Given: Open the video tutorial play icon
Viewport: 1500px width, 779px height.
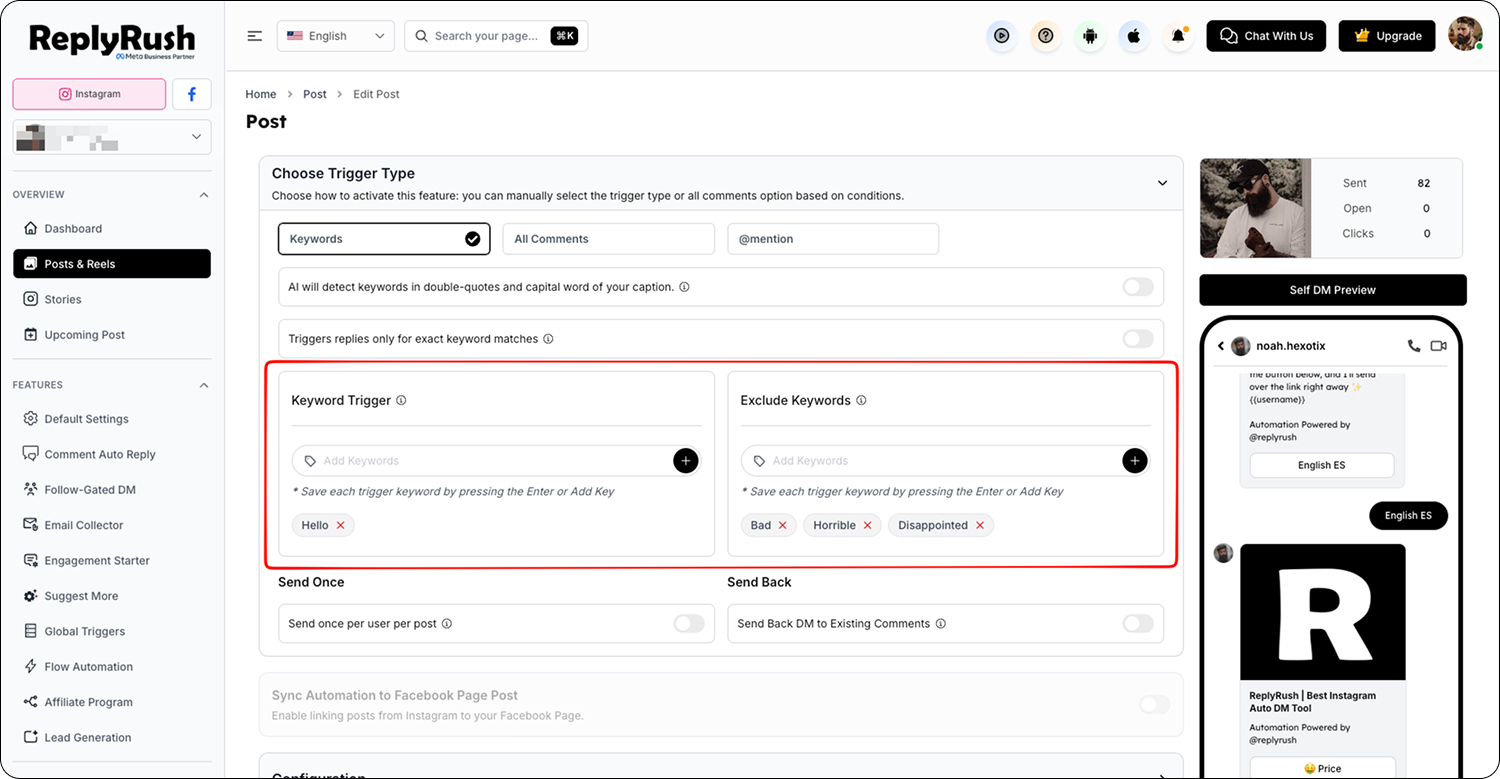Looking at the screenshot, I should (1001, 36).
